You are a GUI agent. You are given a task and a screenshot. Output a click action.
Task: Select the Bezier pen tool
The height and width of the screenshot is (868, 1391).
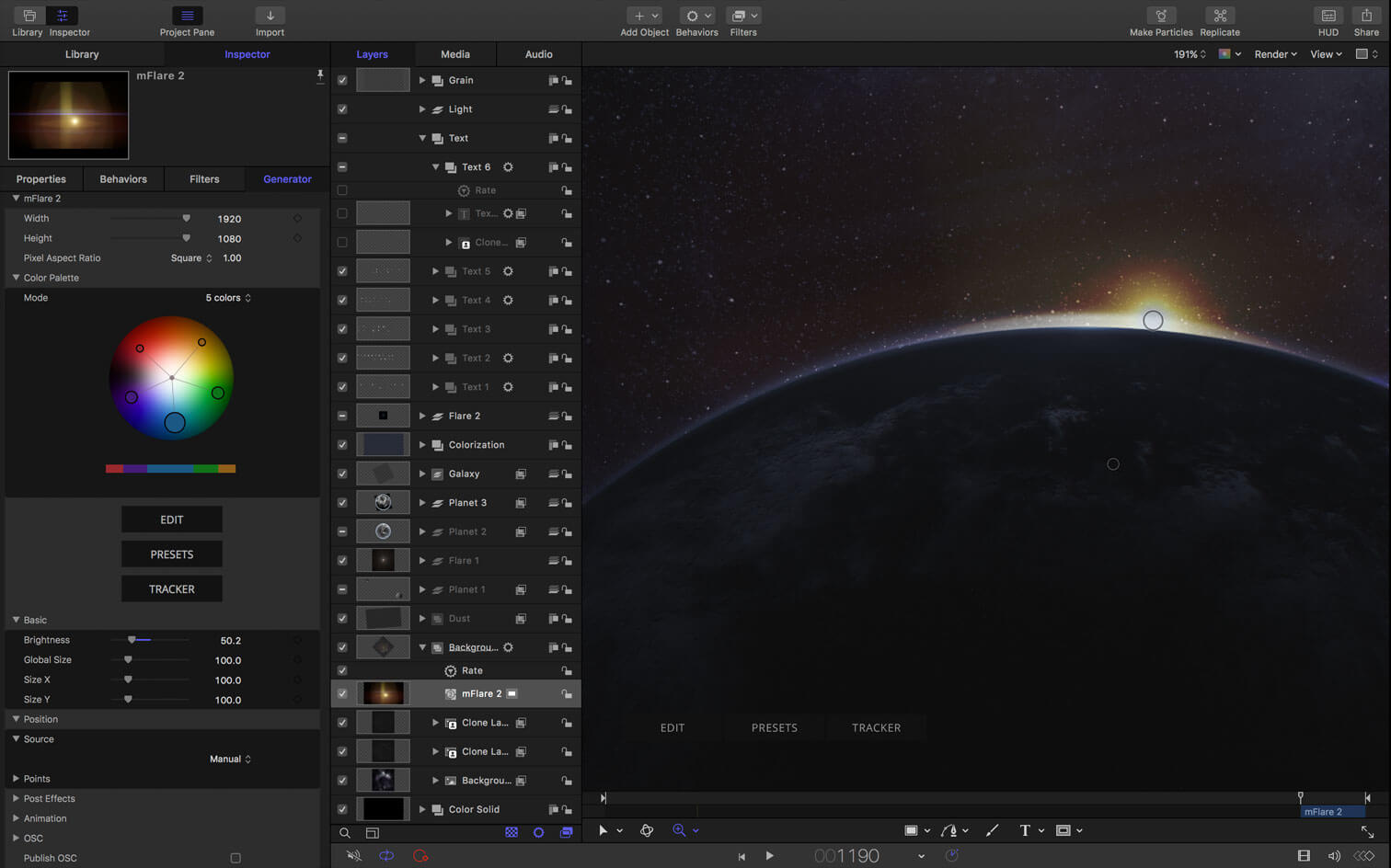tap(948, 830)
